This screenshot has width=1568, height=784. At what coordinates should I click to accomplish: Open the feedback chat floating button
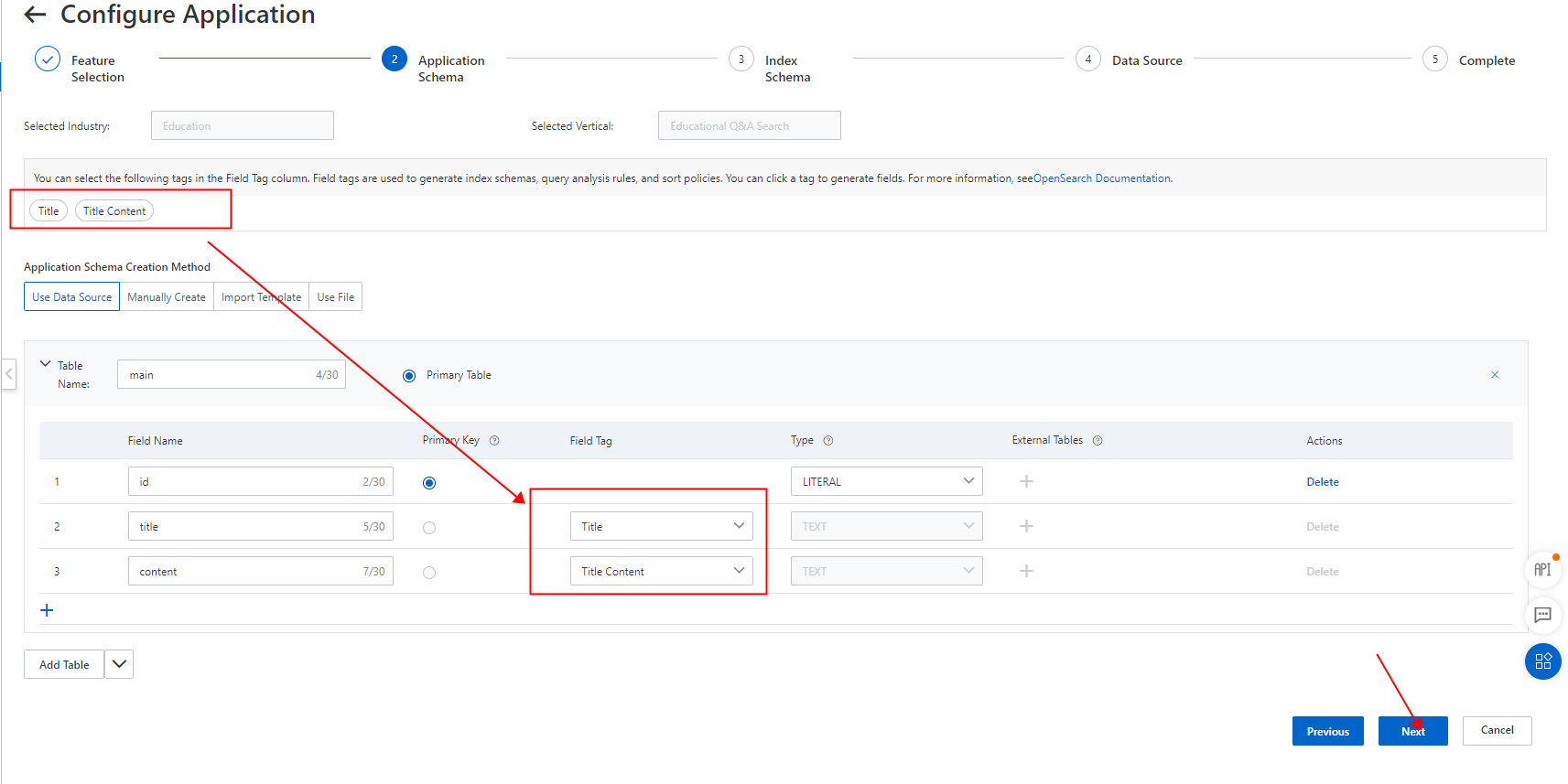coord(1543,615)
